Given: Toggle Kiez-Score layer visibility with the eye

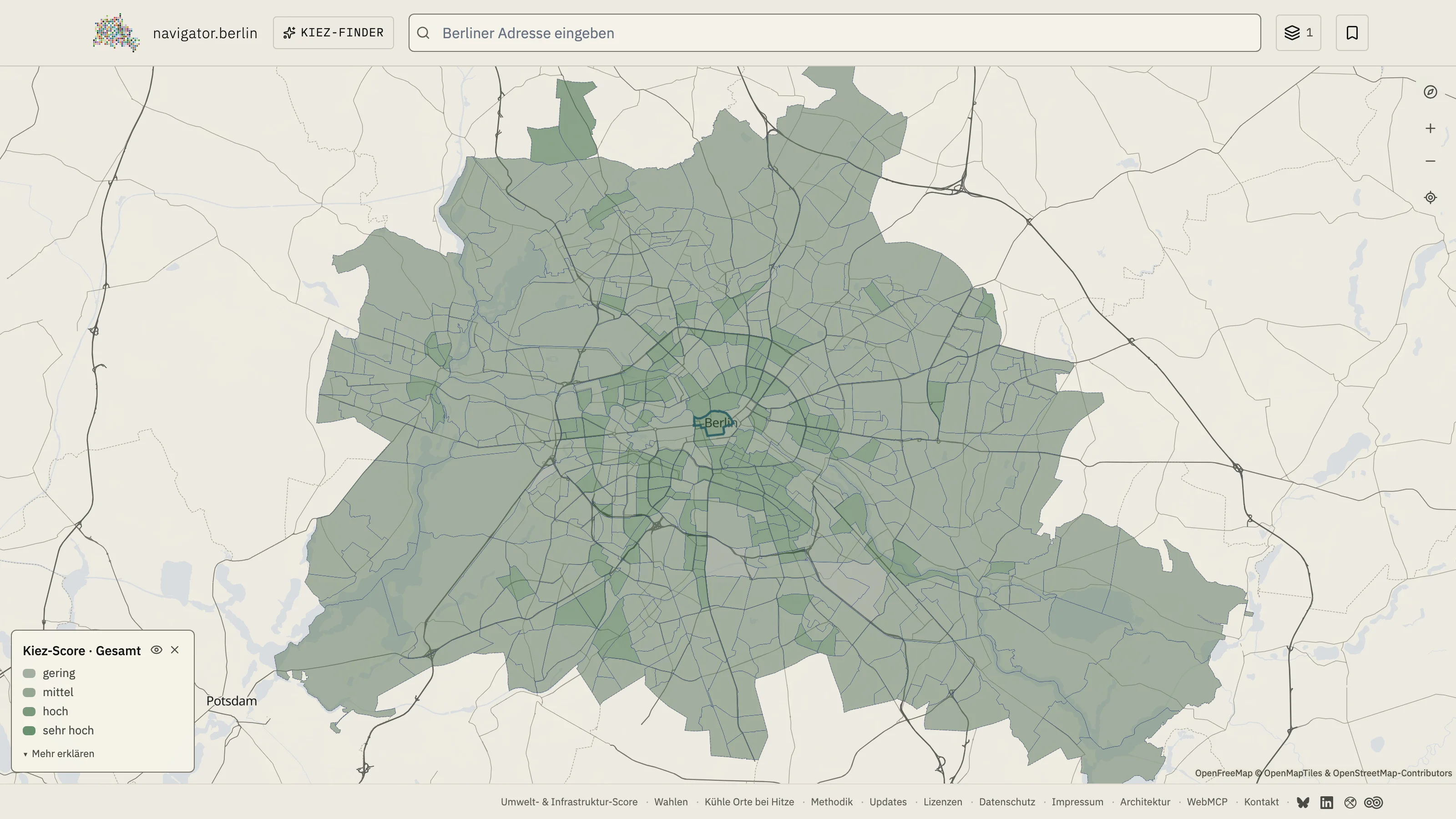Looking at the screenshot, I should [x=157, y=650].
